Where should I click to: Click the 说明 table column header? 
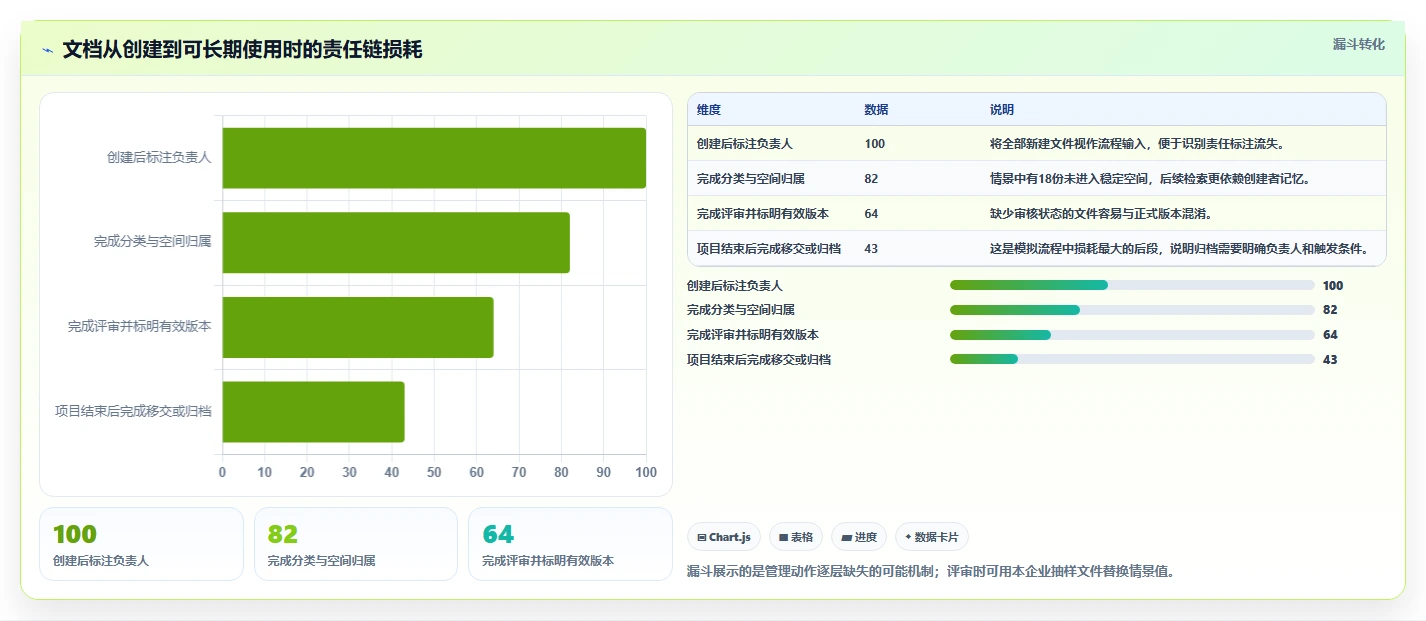(1002, 110)
